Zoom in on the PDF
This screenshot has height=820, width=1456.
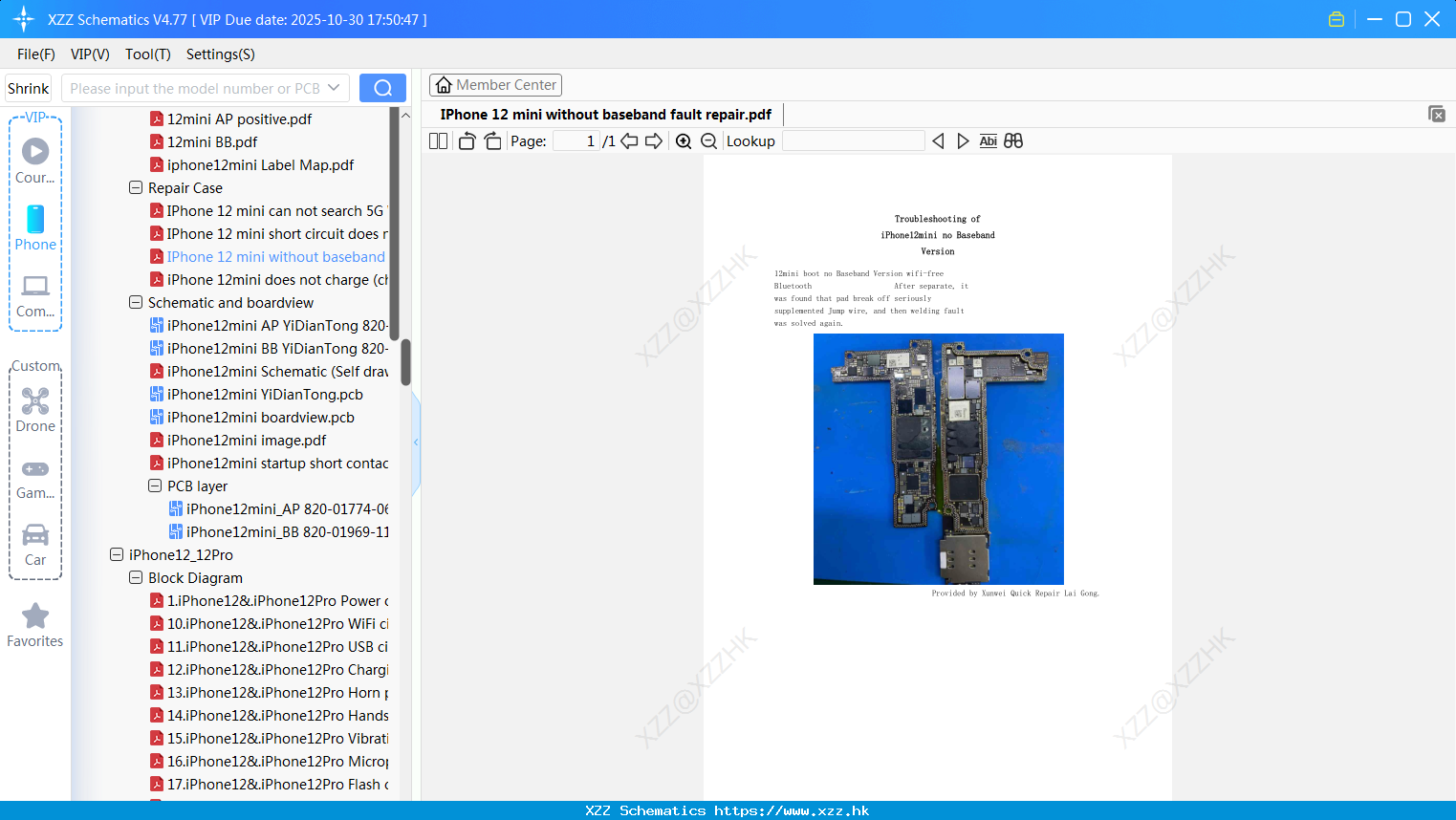tap(684, 140)
